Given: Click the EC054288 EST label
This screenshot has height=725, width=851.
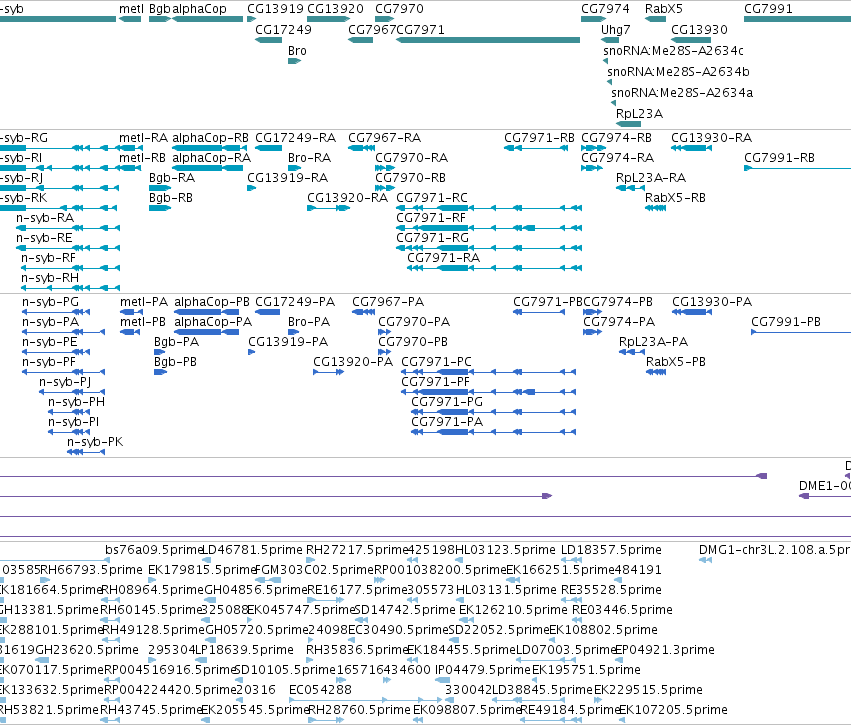Looking at the screenshot, I should 320,690.
